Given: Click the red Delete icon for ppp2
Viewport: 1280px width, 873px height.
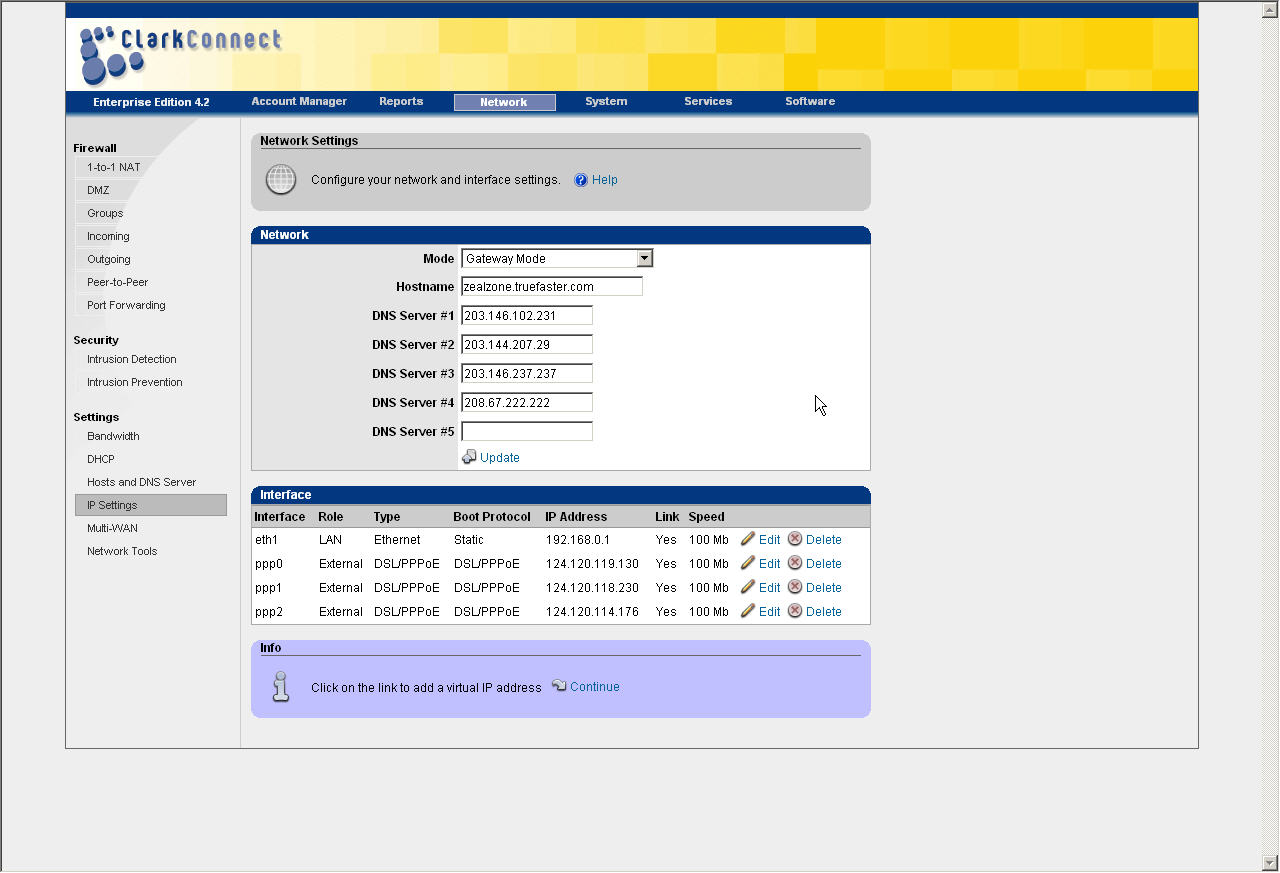Looking at the screenshot, I should pos(795,611).
